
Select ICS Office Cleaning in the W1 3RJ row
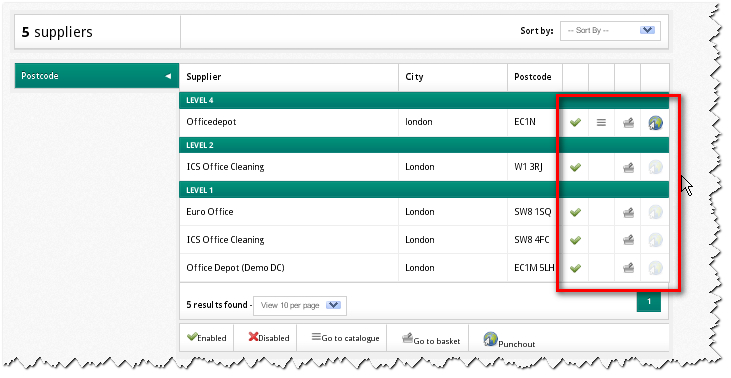click(225, 167)
